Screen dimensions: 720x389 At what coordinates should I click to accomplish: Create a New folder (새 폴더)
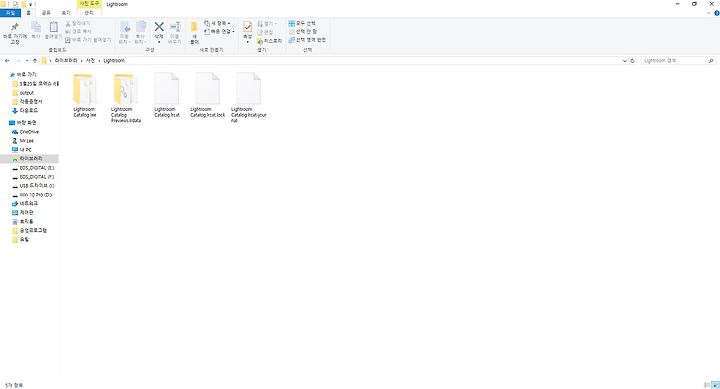tap(194, 33)
